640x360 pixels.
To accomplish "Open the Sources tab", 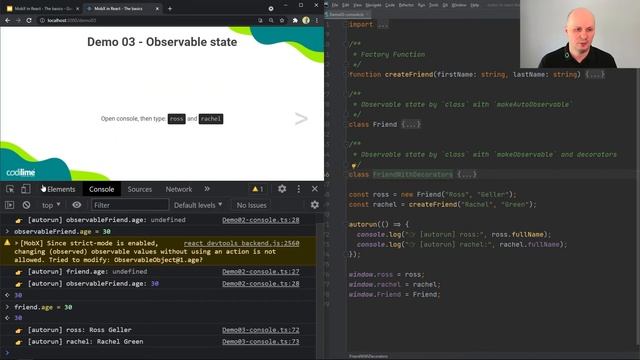I will 140,189.
